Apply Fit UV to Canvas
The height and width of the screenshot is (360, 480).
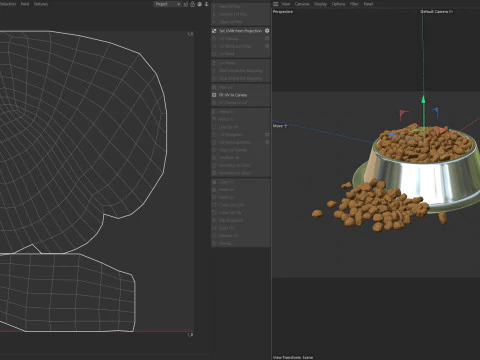(x=233, y=95)
